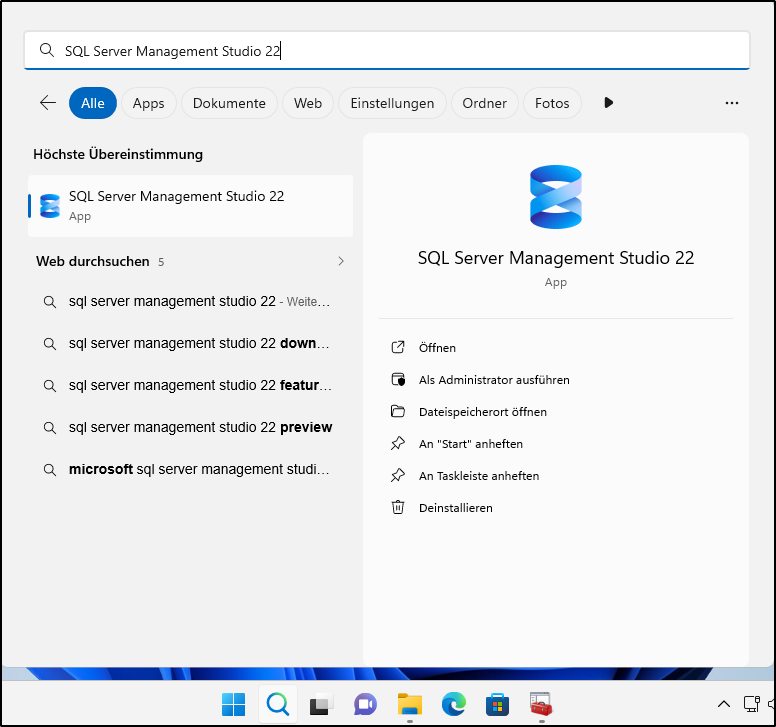Click the pin icon beside An Taskleiste anheften
Image resolution: width=776 pixels, height=727 pixels.
point(398,476)
